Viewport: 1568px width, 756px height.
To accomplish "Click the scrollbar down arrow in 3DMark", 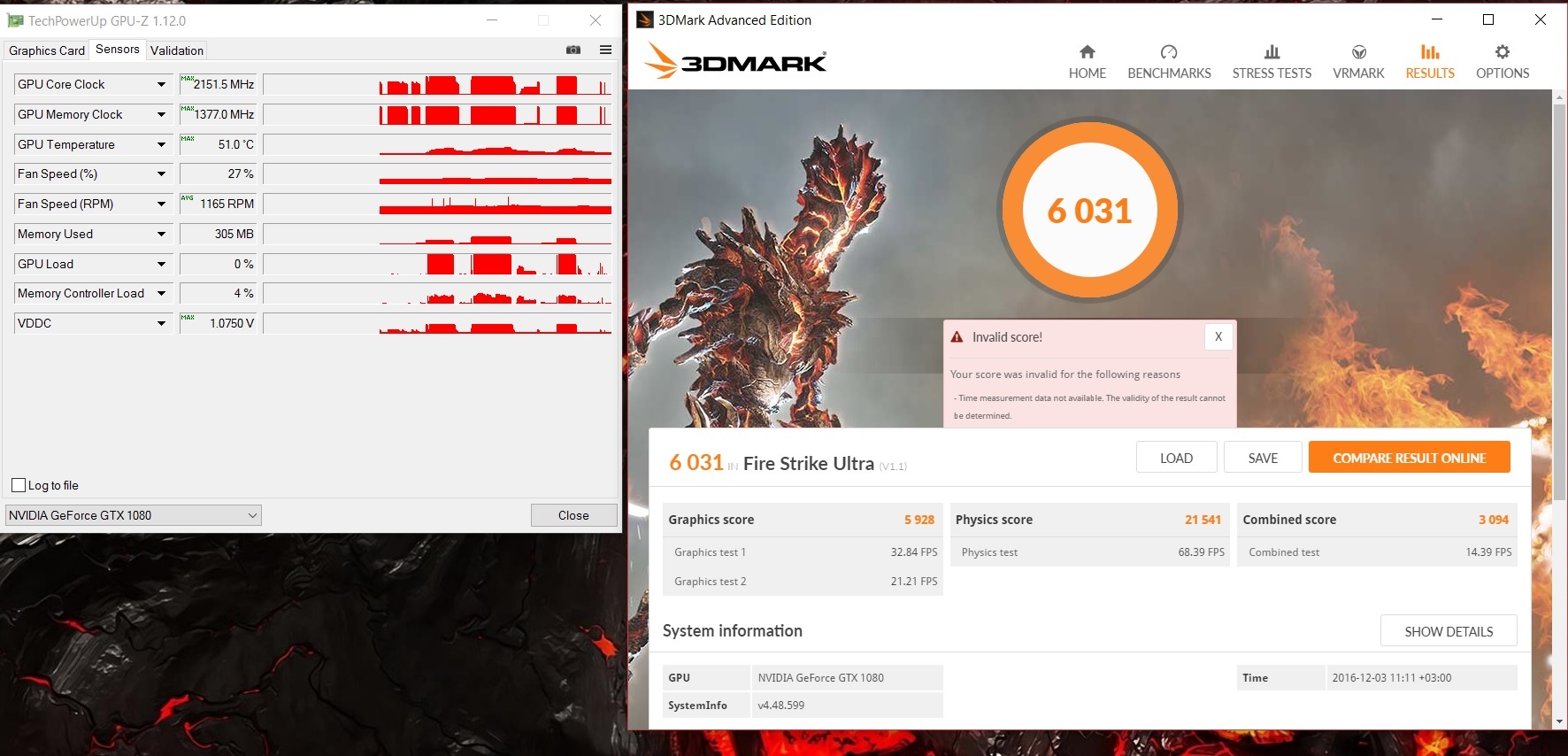I will [x=1559, y=721].
